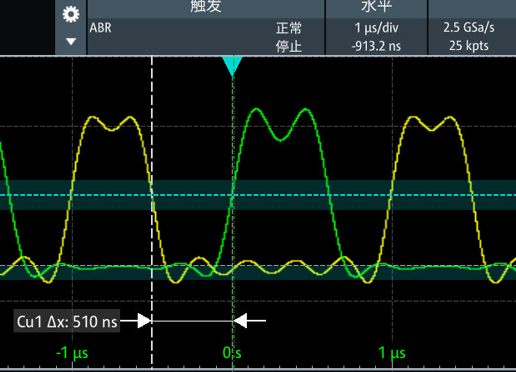The width and height of the screenshot is (516, 372).
Task: Click the 1 µs time axis label
Action: (x=392, y=353)
